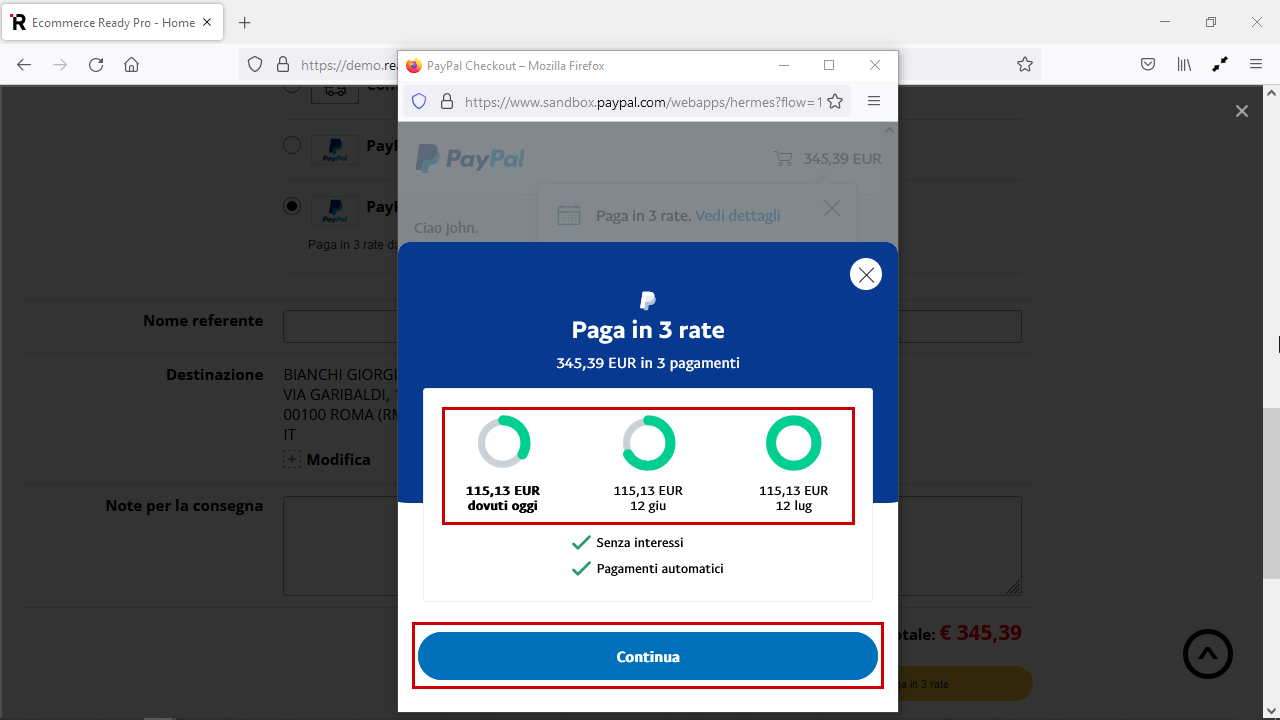The image size is (1280, 720).
Task: Click the 12 giu installment ring
Action: coord(648,442)
